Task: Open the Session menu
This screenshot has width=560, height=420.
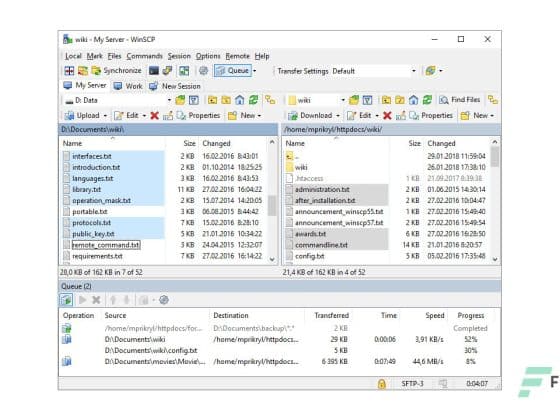Action: [x=179, y=56]
